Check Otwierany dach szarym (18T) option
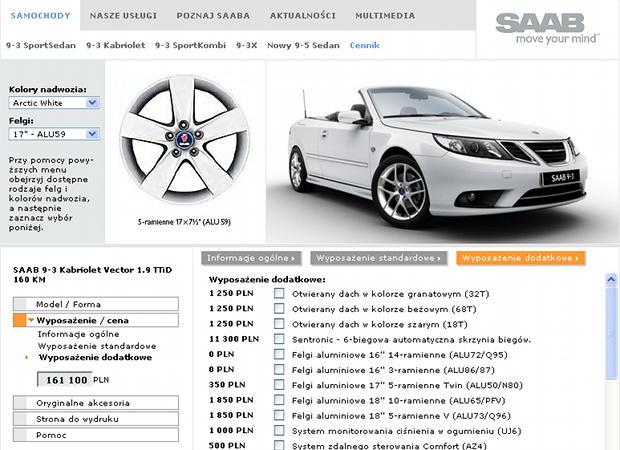 click(x=279, y=324)
